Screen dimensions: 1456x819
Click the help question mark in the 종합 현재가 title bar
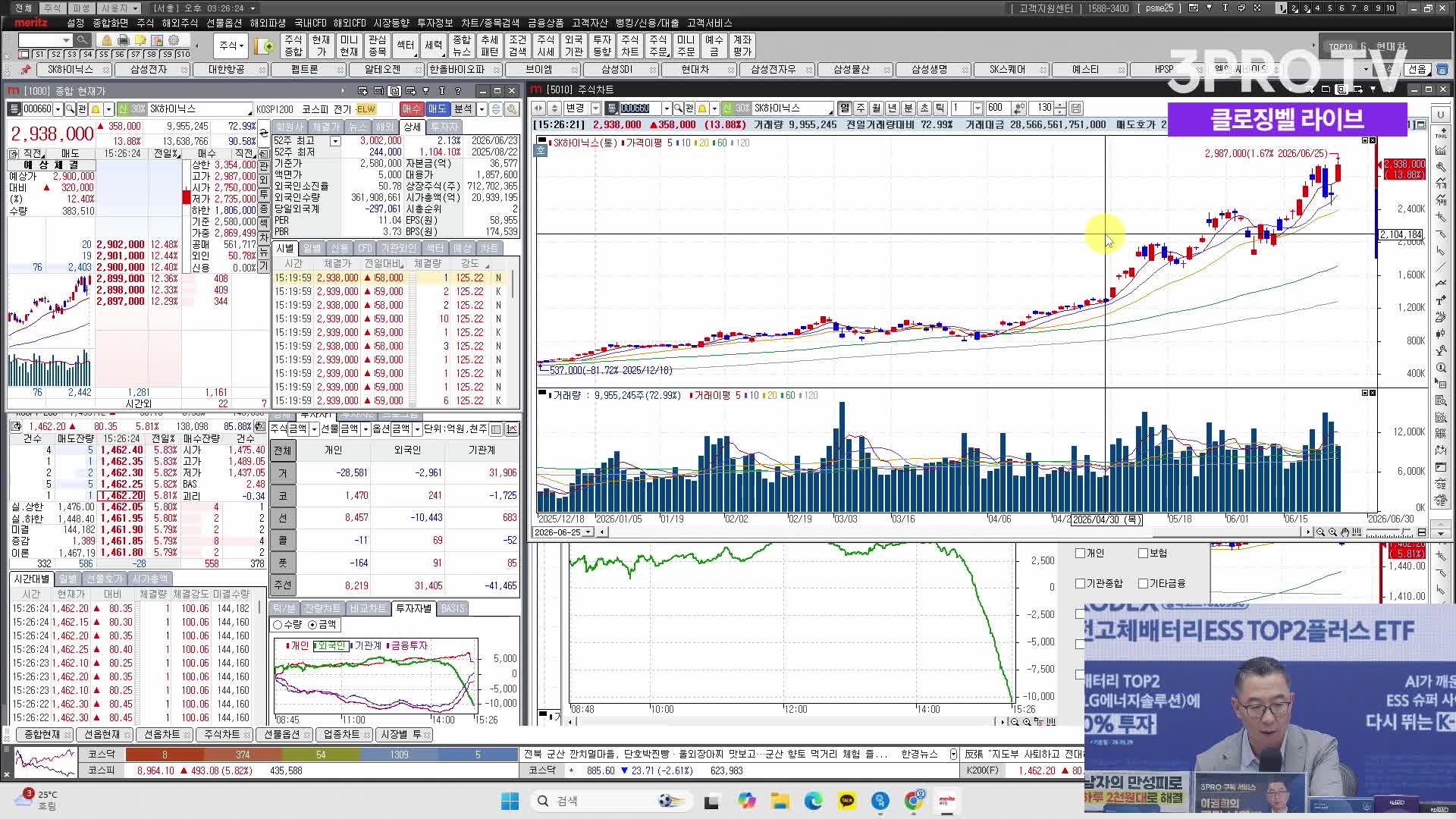point(458,91)
